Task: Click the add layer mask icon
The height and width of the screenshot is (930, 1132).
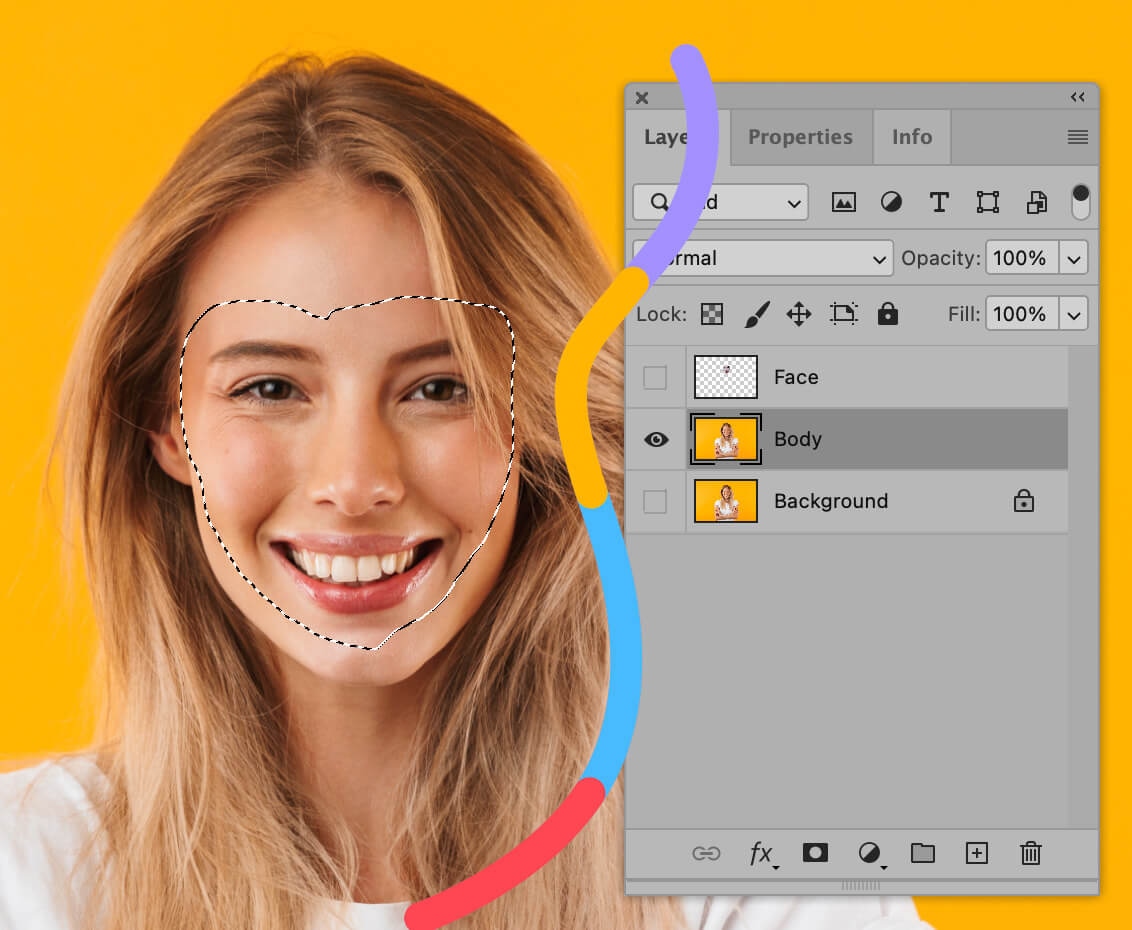Action: [815, 853]
